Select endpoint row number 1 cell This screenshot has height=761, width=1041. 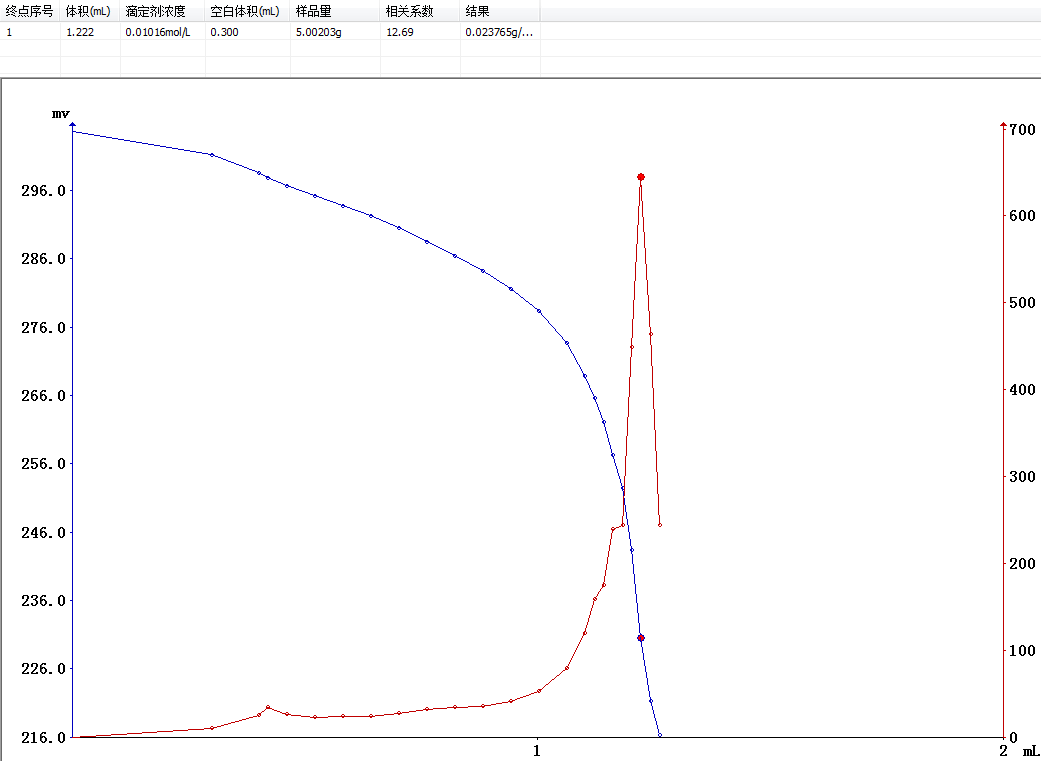click(10, 32)
